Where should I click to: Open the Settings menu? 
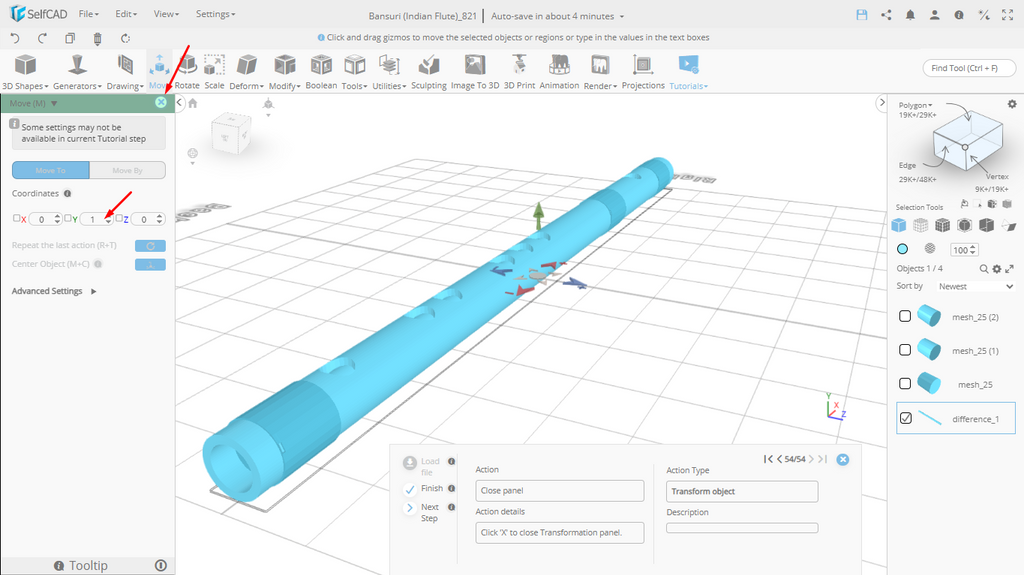(215, 15)
